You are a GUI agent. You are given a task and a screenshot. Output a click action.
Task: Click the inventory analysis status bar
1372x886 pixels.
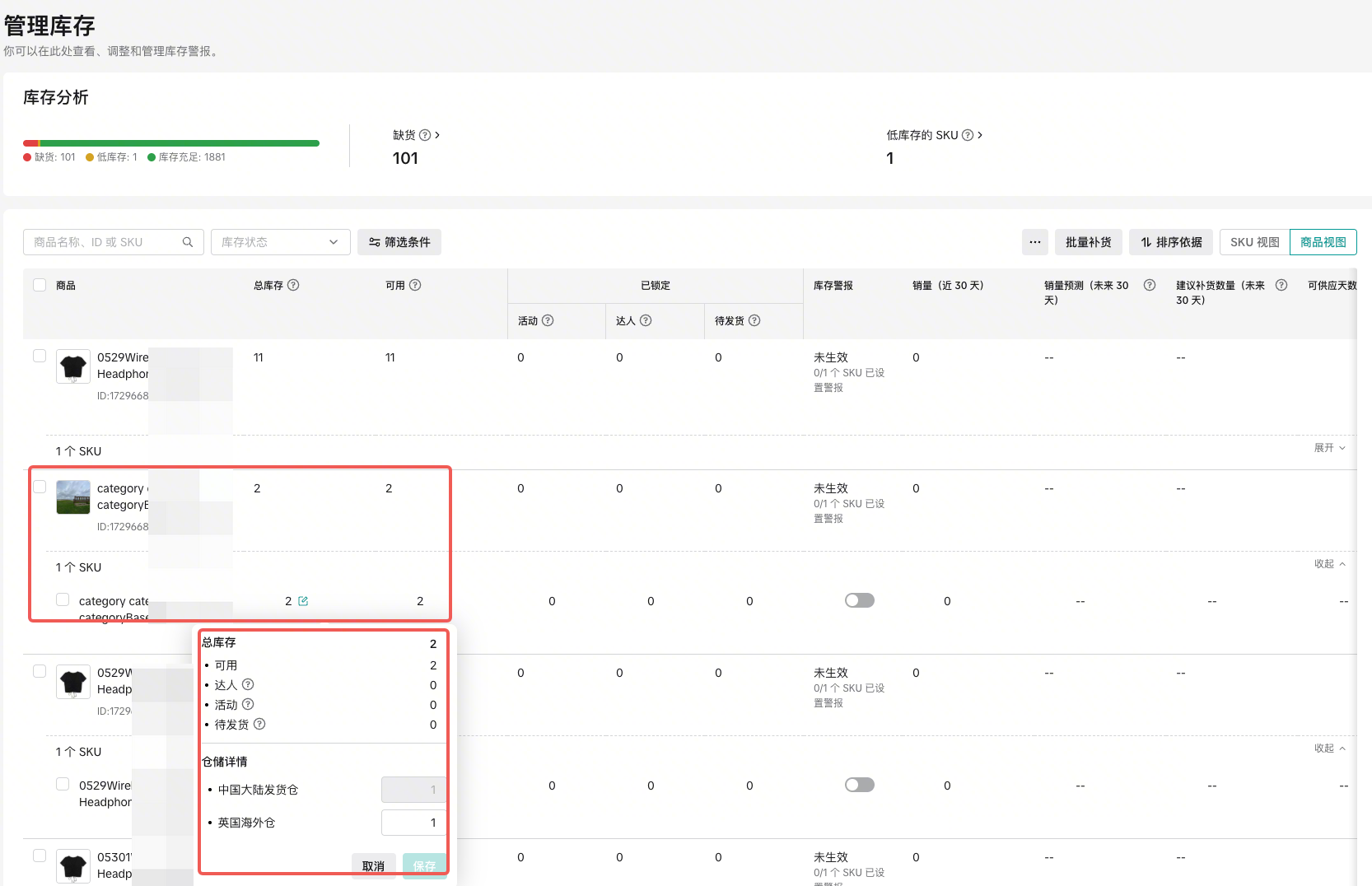tap(171, 143)
